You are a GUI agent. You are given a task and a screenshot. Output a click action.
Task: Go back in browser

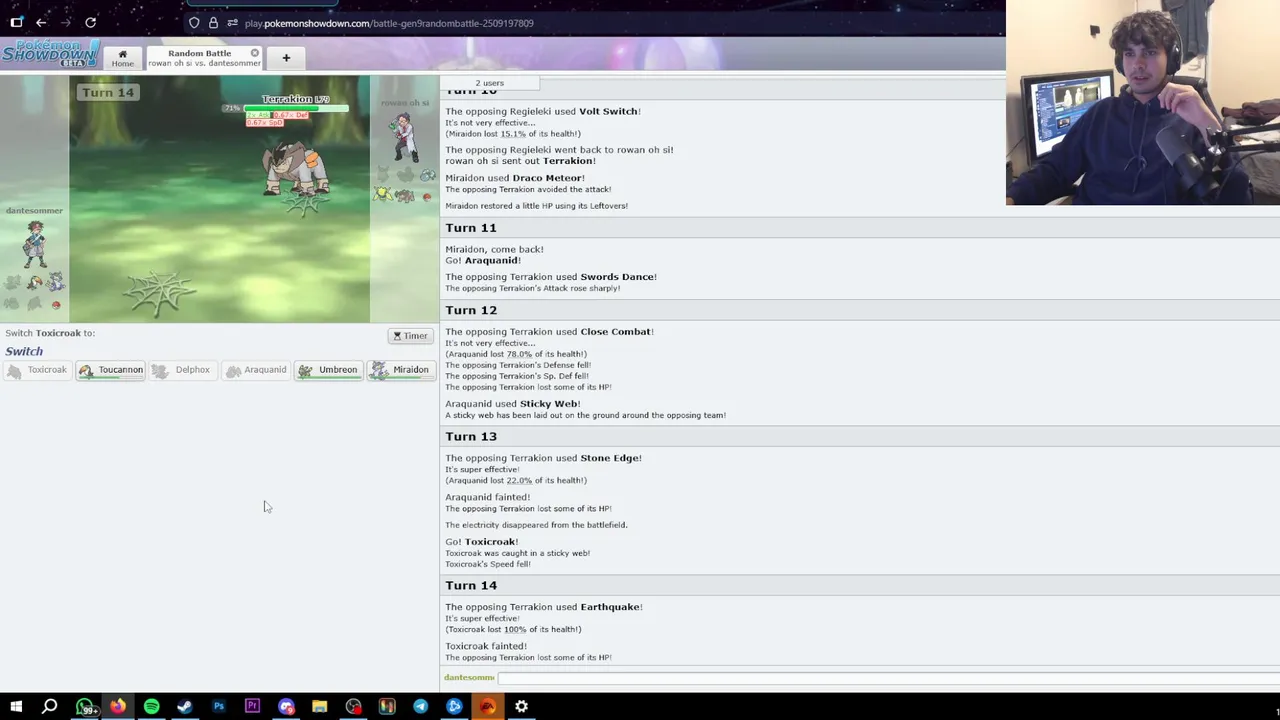pos(41,22)
